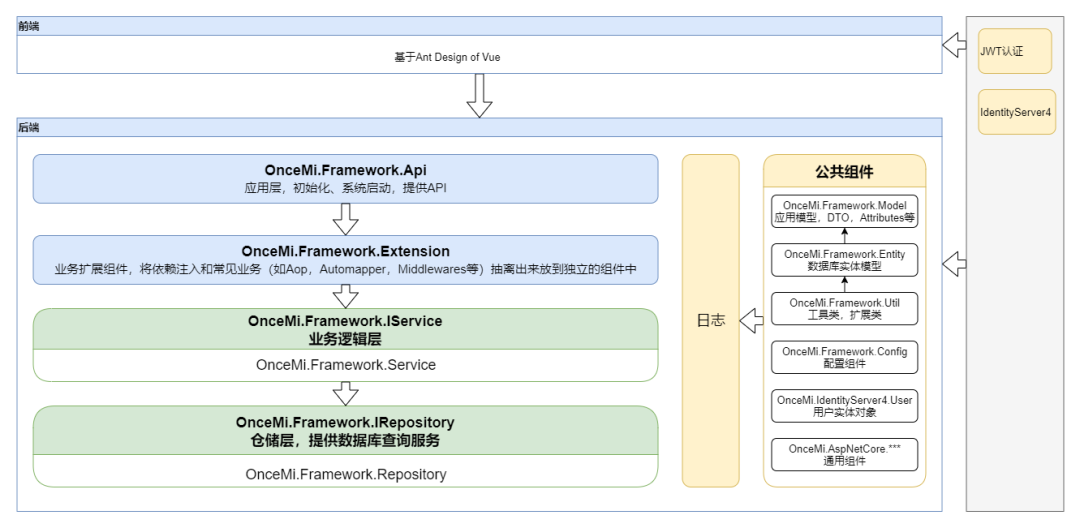Click the OnceMi.Framework.IService 业务逻辑层 block
The image size is (1080, 528).
pos(345,329)
